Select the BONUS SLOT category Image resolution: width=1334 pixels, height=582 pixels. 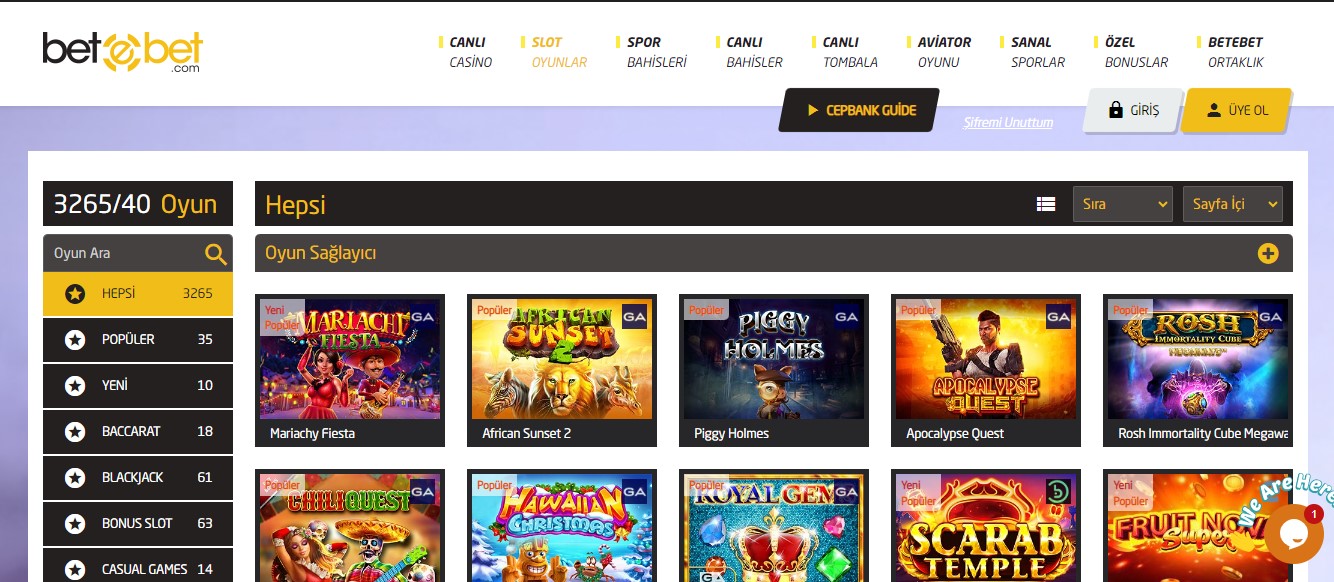pos(138,524)
